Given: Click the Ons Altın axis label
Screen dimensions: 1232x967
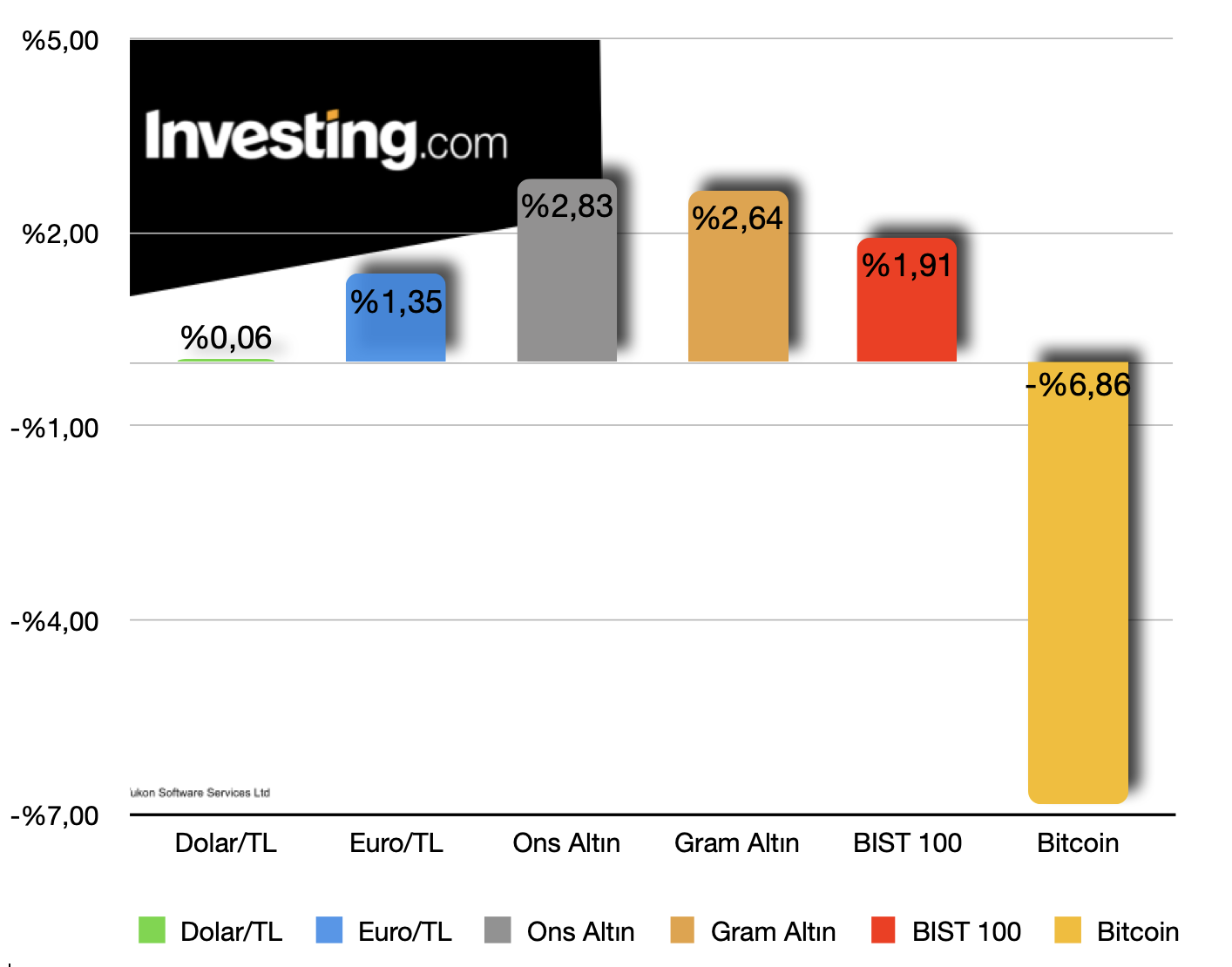Looking at the screenshot, I should coord(566,843).
